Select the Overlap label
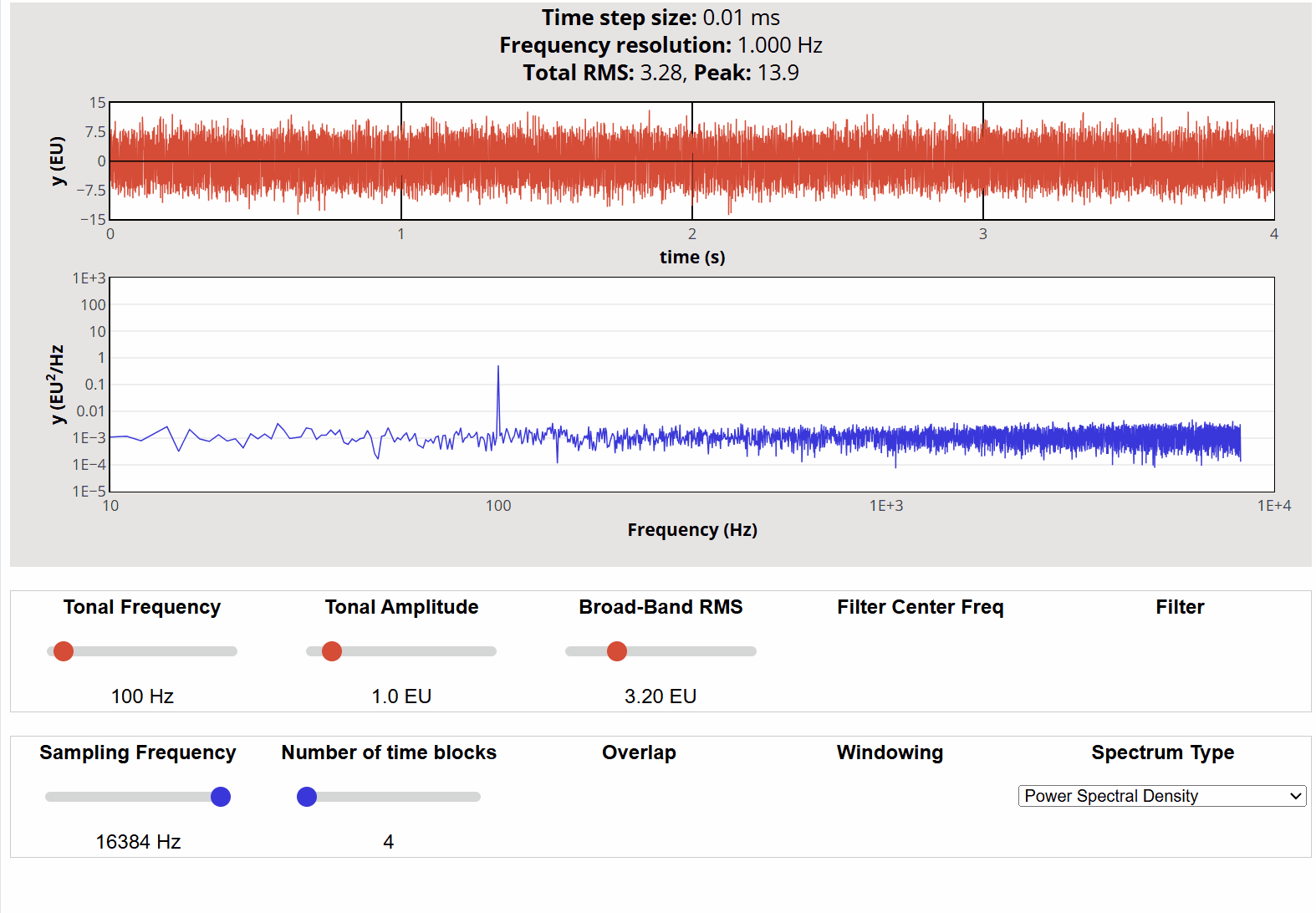The height and width of the screenshot is (913, 1316). [639, 752]
